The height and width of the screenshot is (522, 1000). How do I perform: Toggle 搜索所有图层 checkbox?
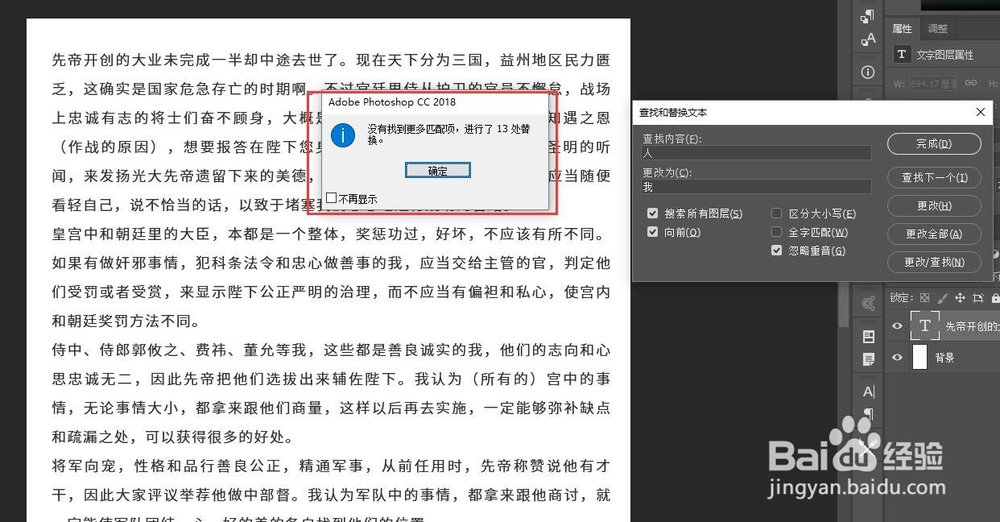(x=652, y=213)
